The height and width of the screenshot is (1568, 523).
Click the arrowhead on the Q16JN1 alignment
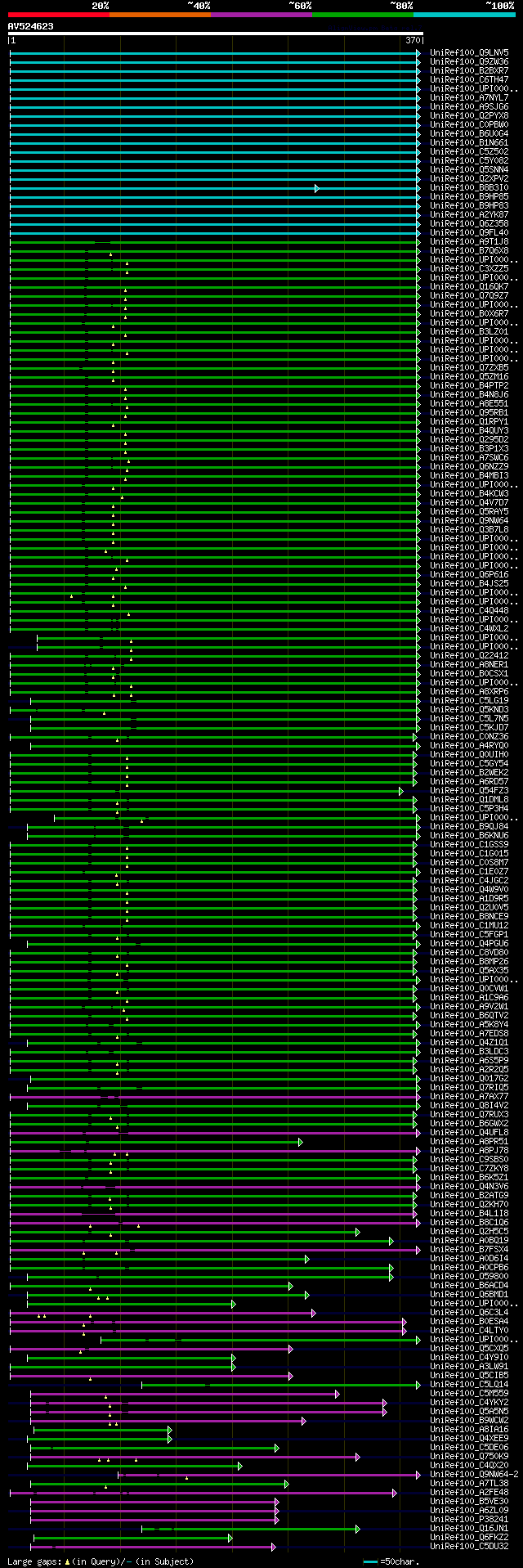point(358,1529)
